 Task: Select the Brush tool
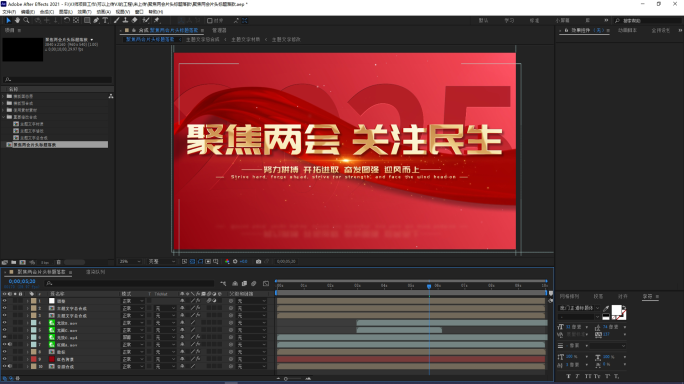click(x=116, y=21)
